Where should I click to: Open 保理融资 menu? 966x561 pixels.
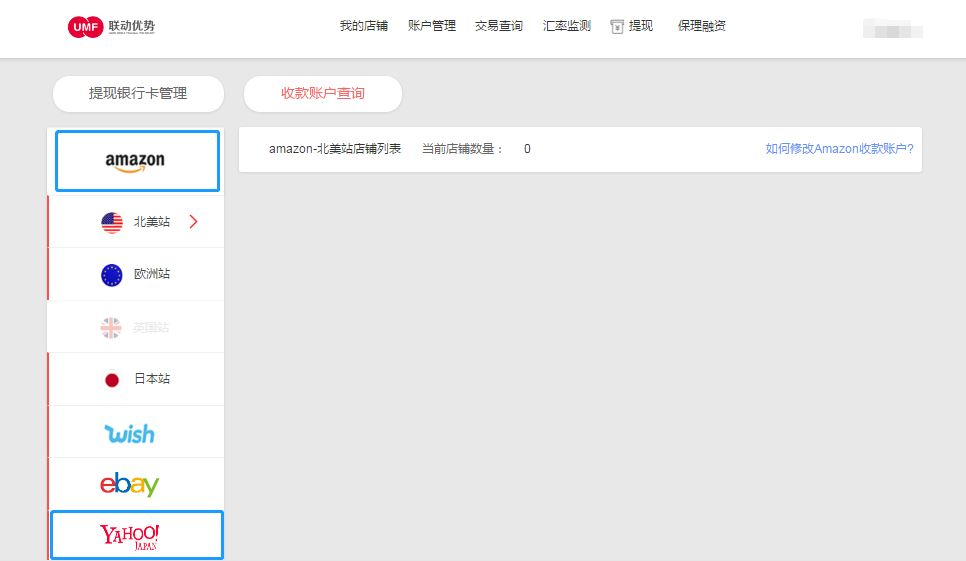coord(702,26)
